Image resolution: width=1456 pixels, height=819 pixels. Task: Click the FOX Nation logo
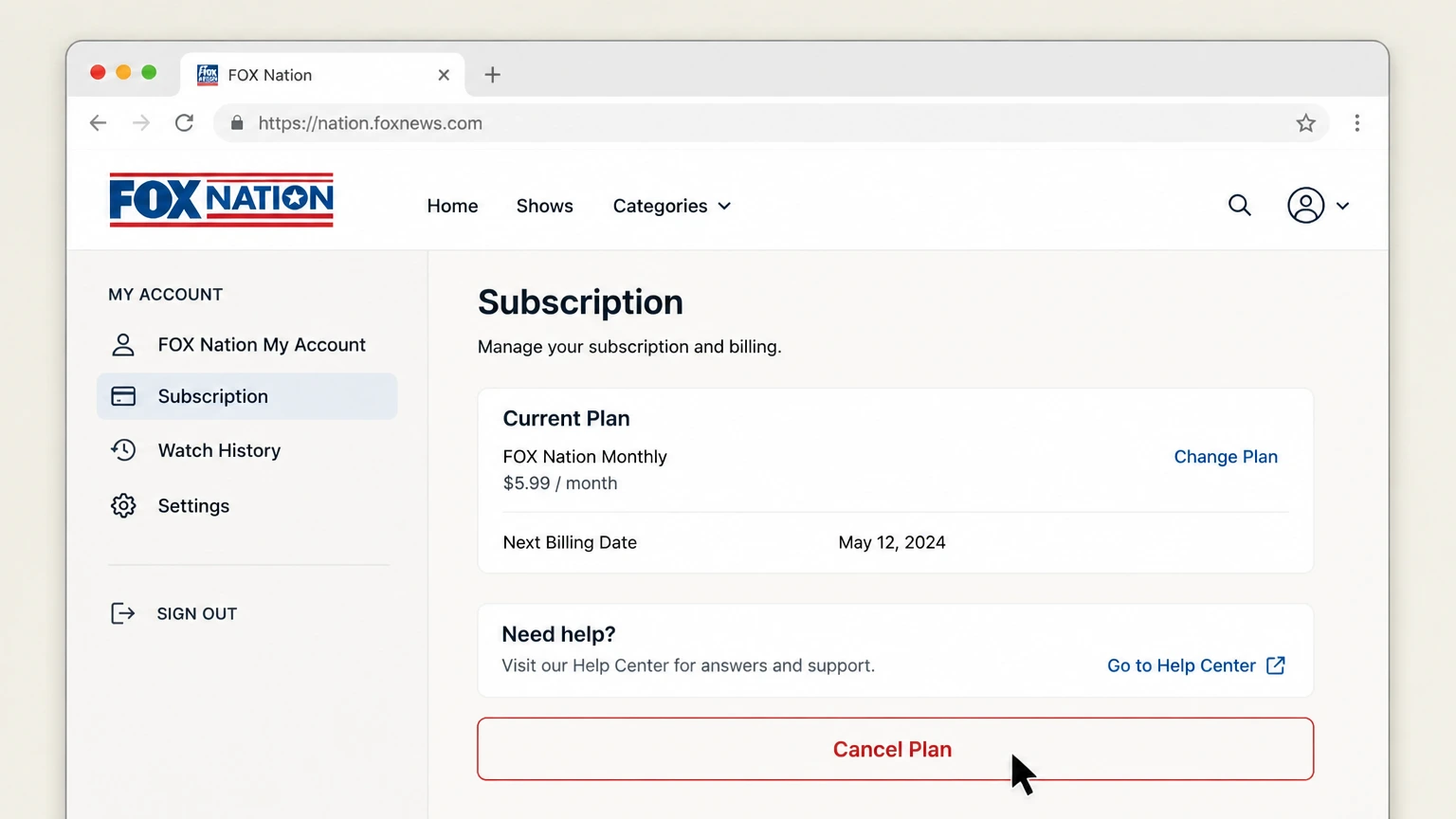coord(221,200)
